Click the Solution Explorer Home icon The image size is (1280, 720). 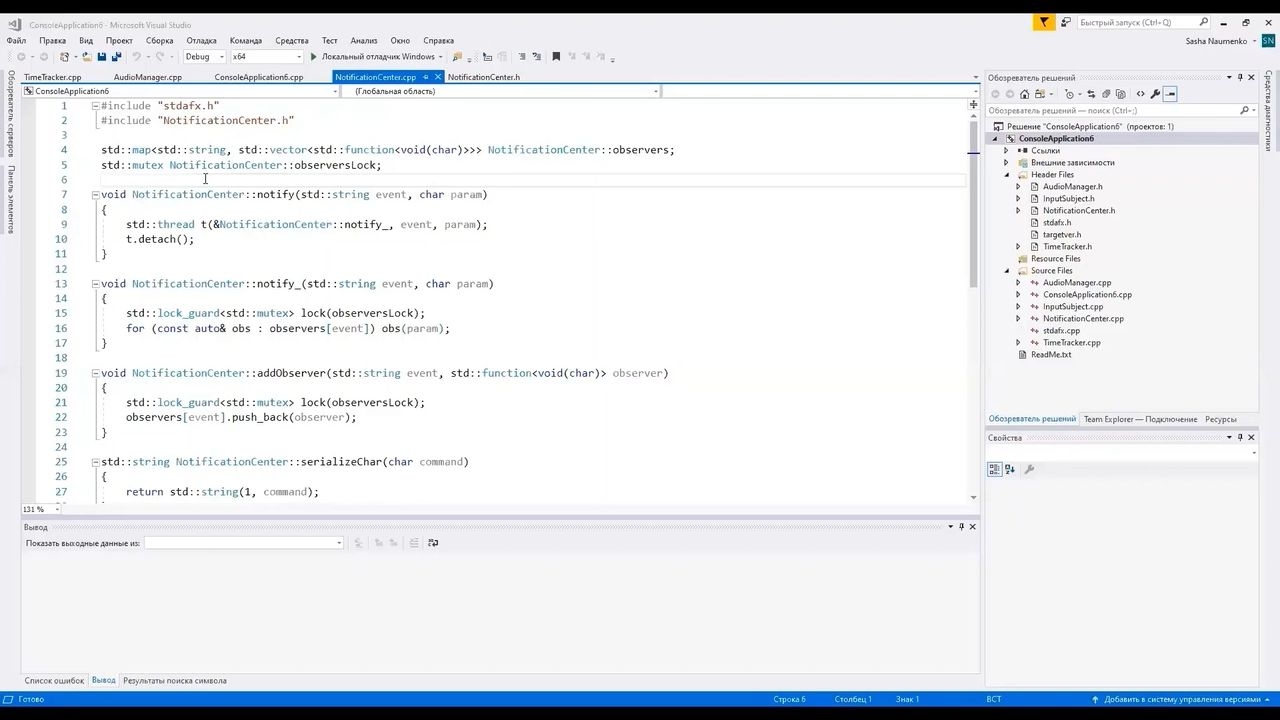pyautogui.click(x=1024, y=94)
